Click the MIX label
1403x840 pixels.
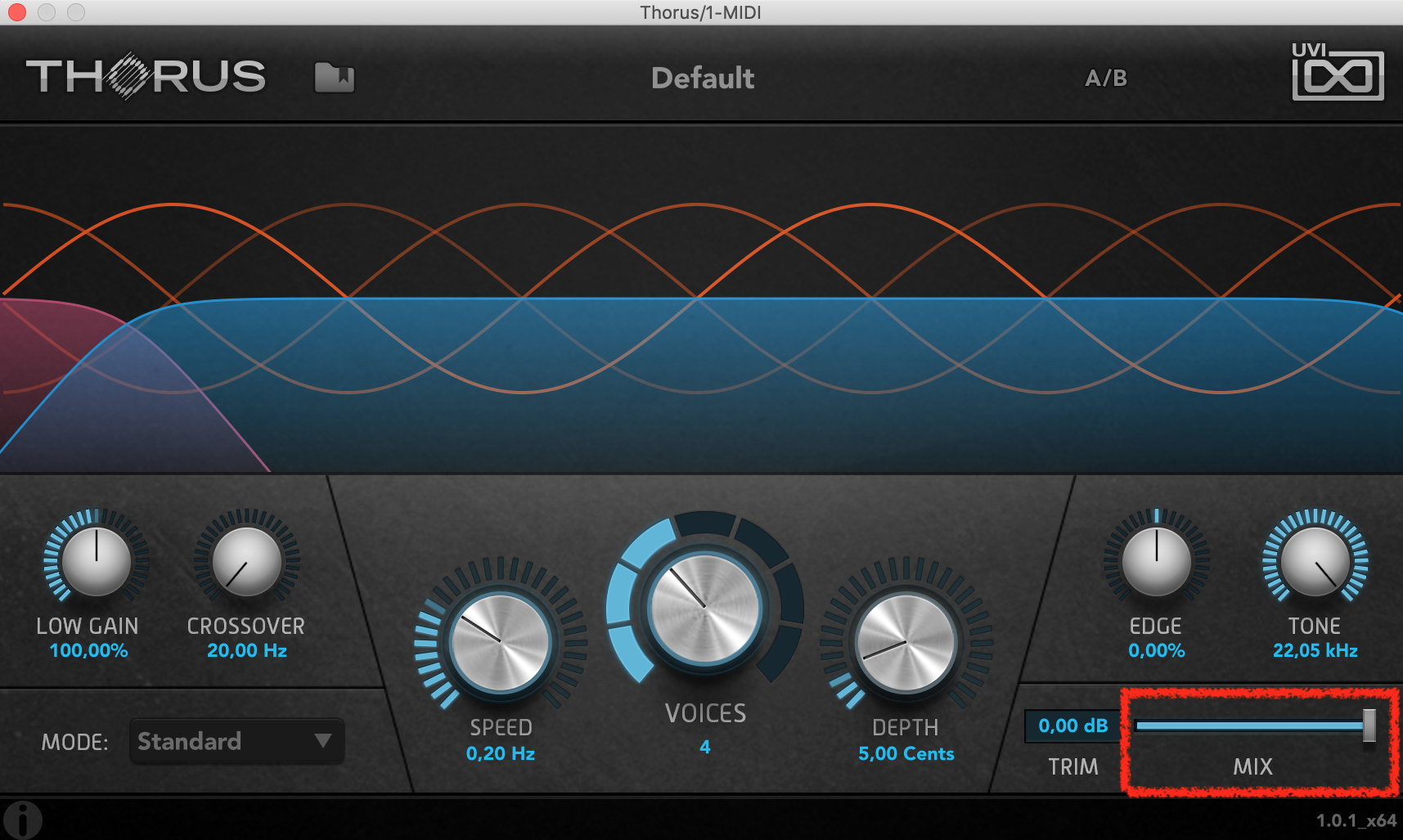tap(1252, 766)
